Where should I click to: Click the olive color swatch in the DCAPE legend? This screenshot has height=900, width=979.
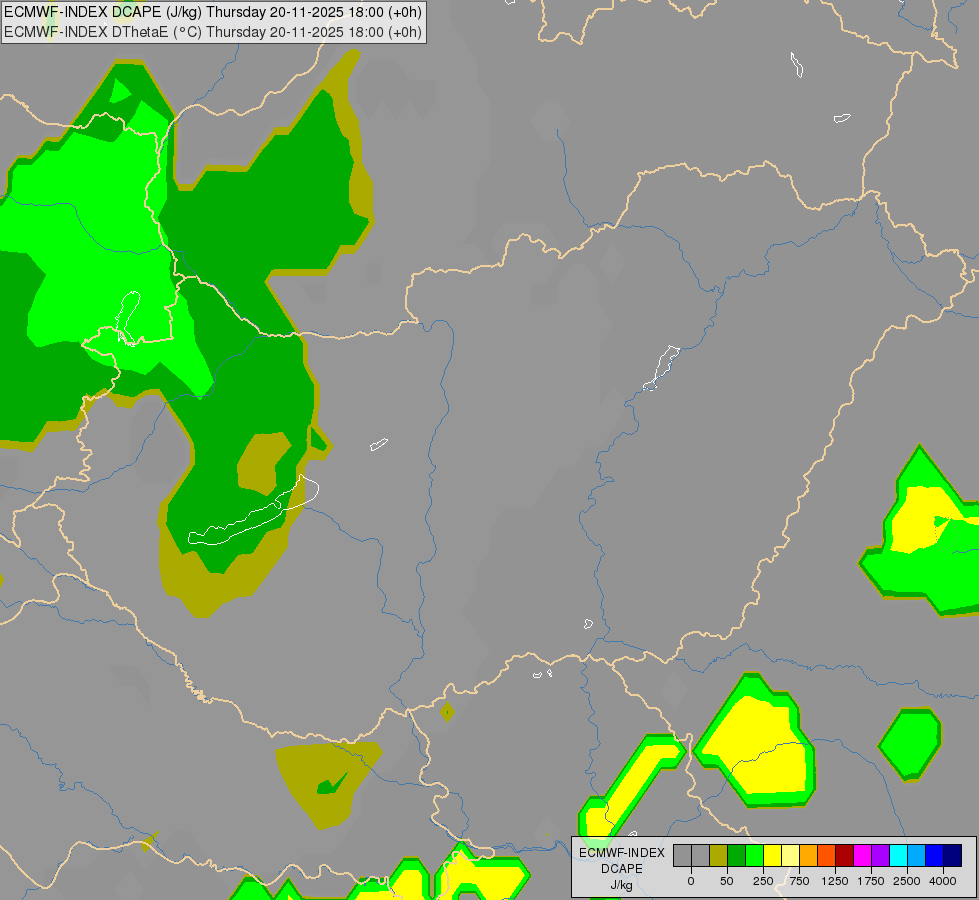point(718,856)
